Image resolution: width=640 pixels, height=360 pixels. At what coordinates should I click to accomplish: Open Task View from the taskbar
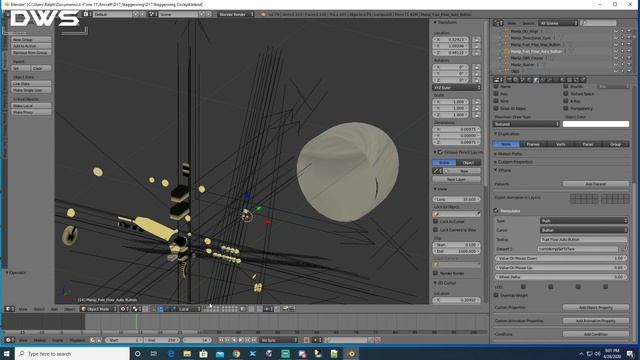pyautogui.click(x=153, y=353)
